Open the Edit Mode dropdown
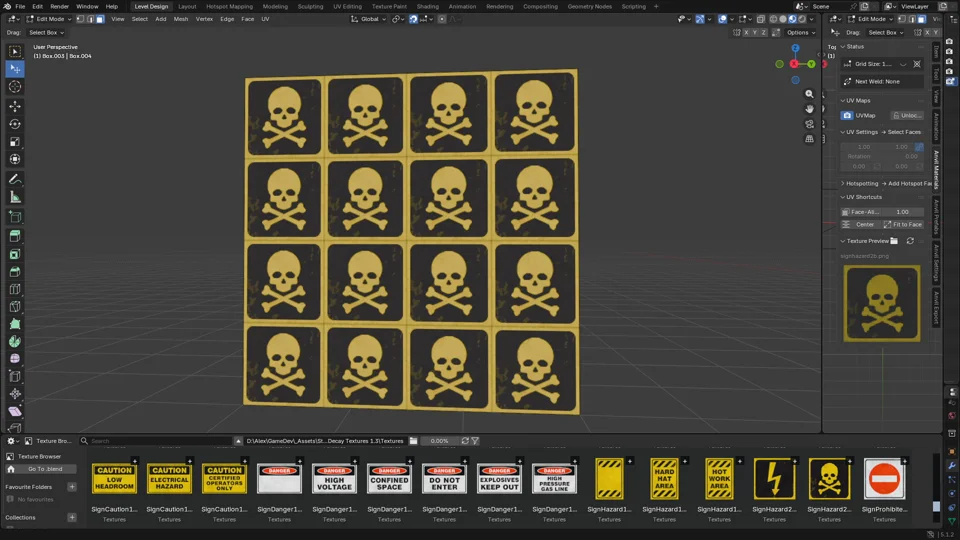 48,19
